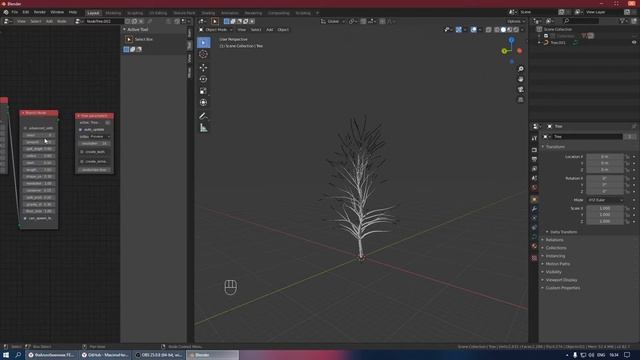Open the Object Mode dropdown
This screenshot has height=360, width=640.
216,30
